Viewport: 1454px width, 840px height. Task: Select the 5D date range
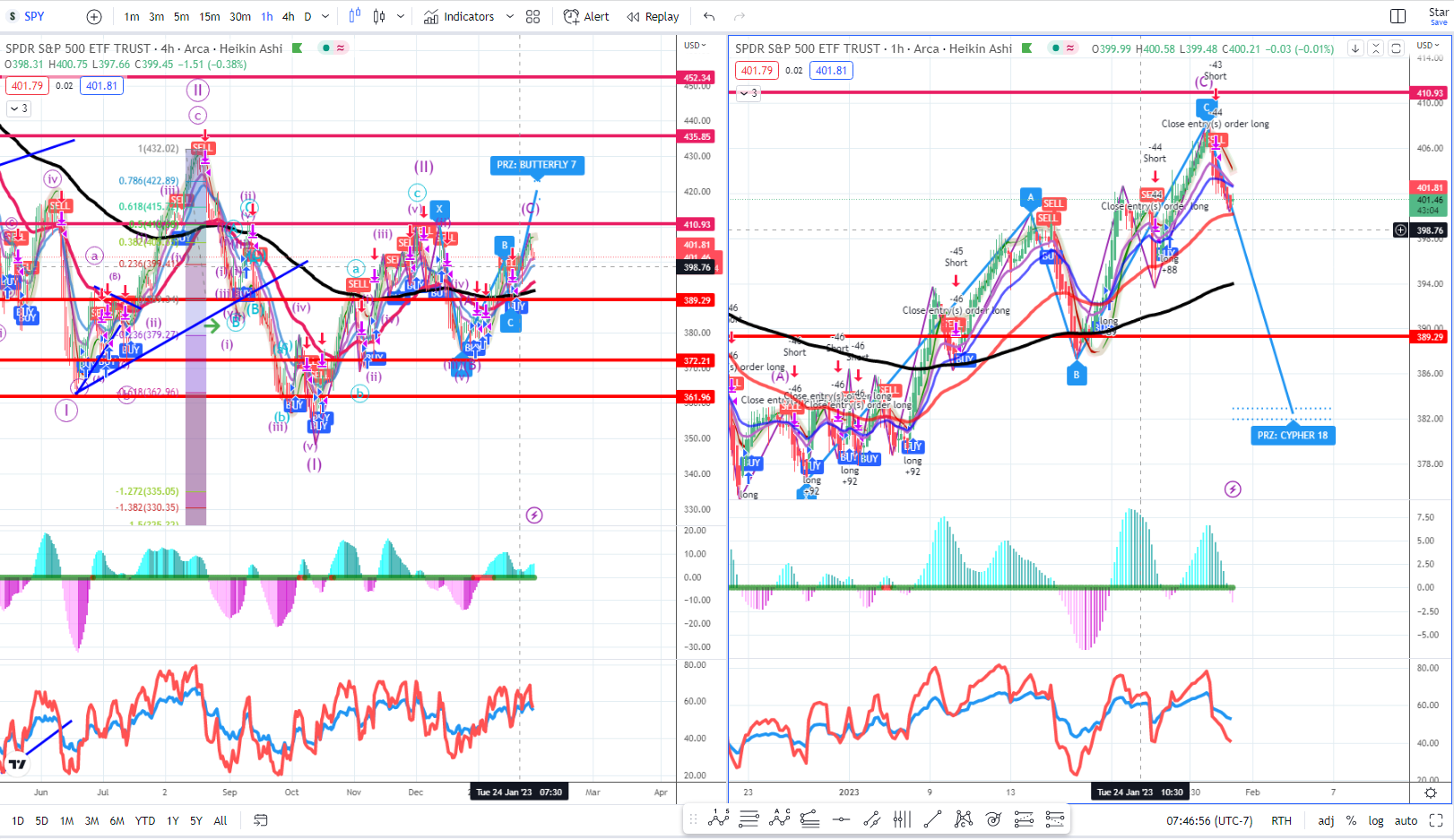[42, 820]
